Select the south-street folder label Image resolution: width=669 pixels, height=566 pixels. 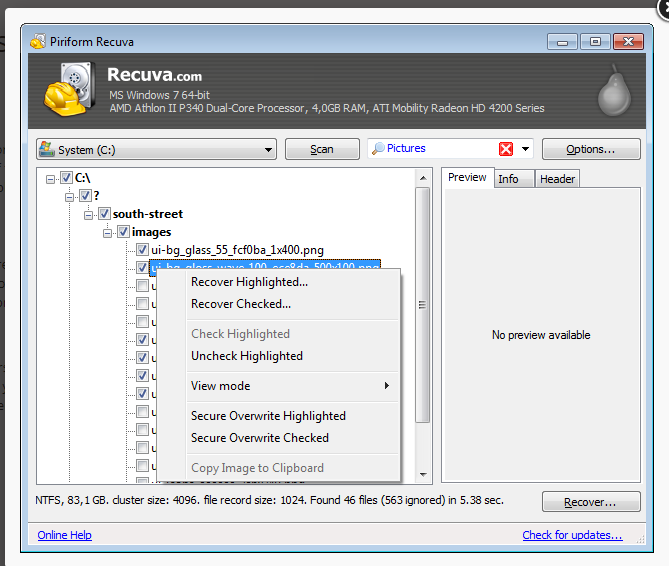point(148,214)
